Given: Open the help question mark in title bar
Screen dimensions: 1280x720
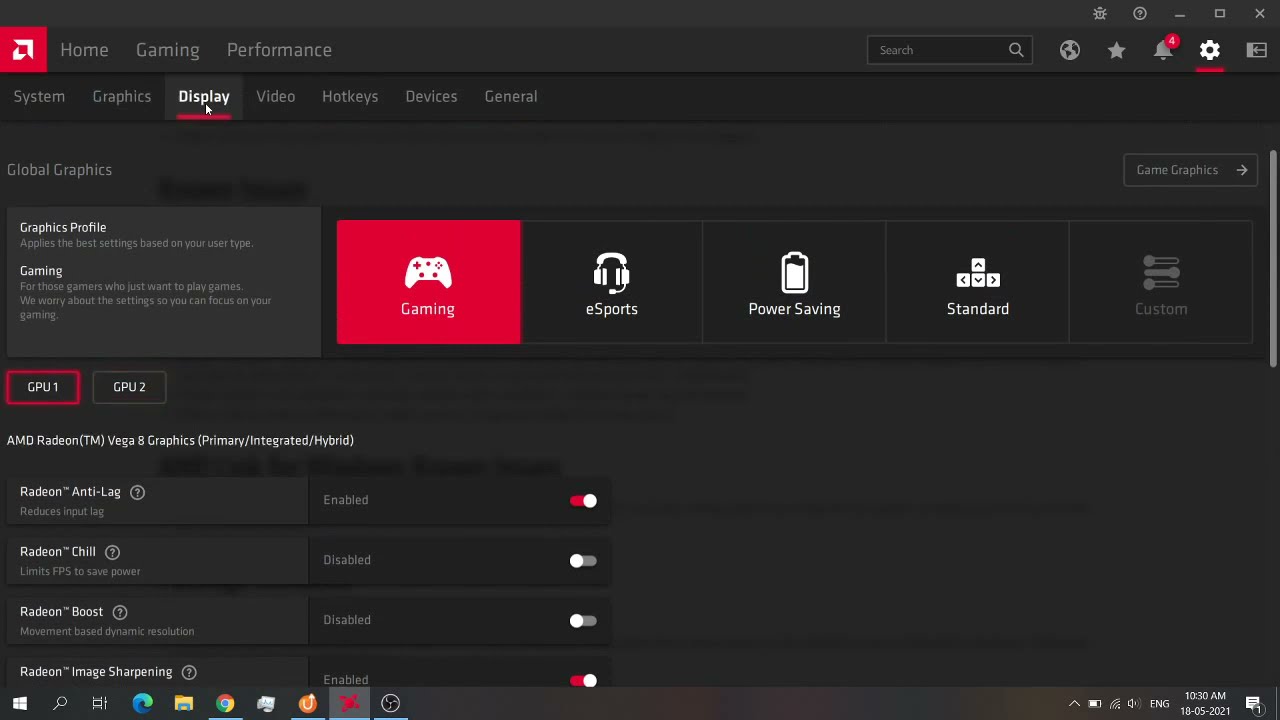Looking at the screenshot, I should pyautogui.click(x=1140, y=14).
